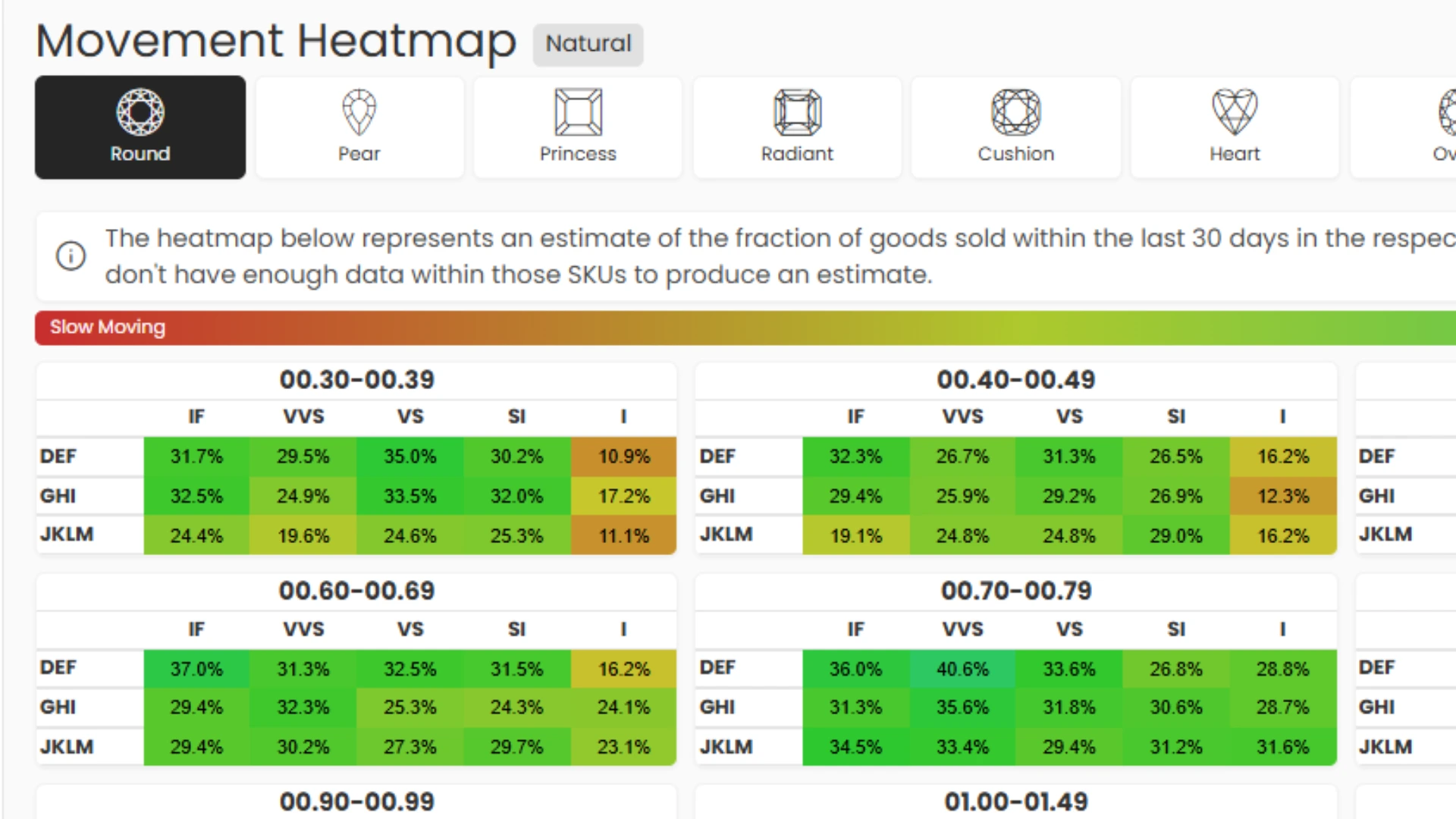
Task: Switch to the Cushion shape icon
Action: click(x=1015, y=112)
